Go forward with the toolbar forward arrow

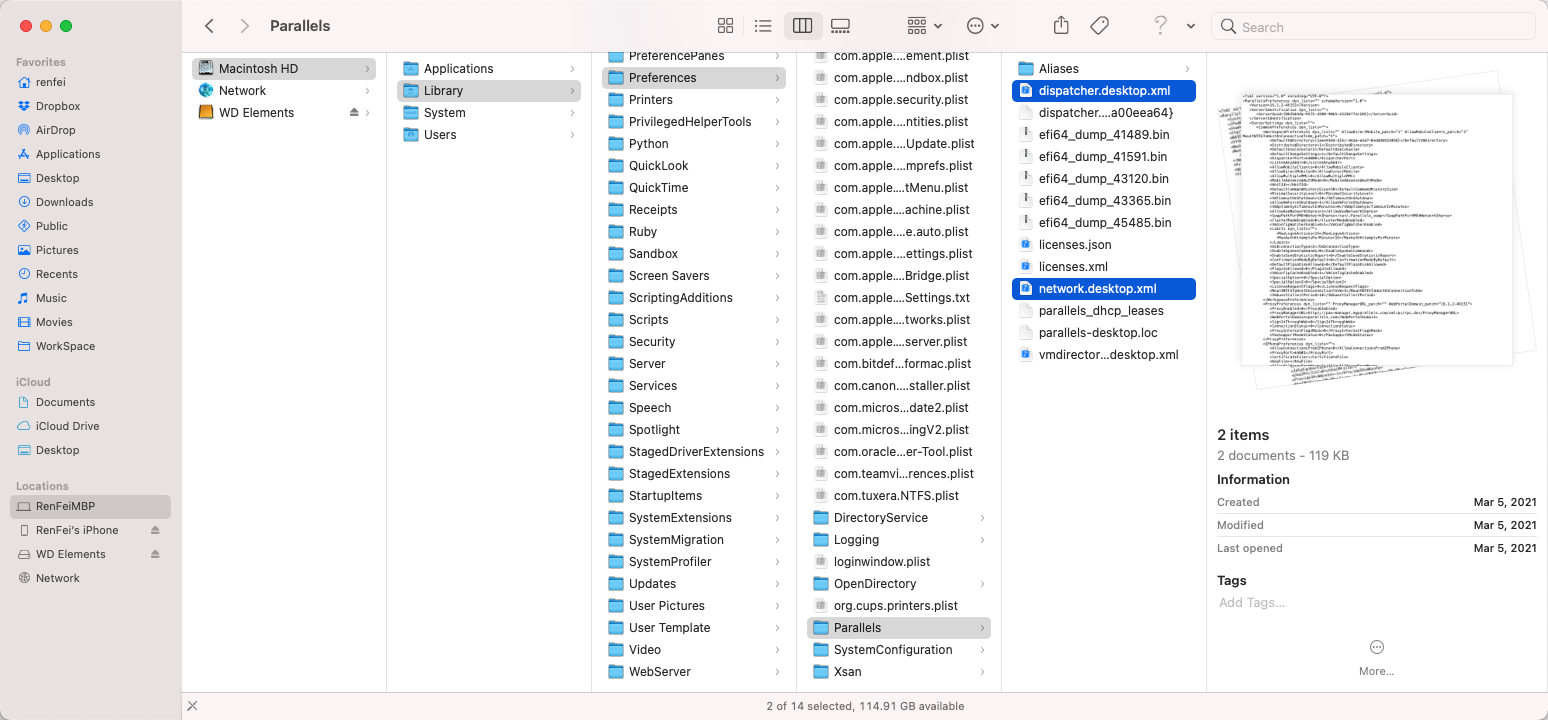pyautogui.click(x=245, y=26)
